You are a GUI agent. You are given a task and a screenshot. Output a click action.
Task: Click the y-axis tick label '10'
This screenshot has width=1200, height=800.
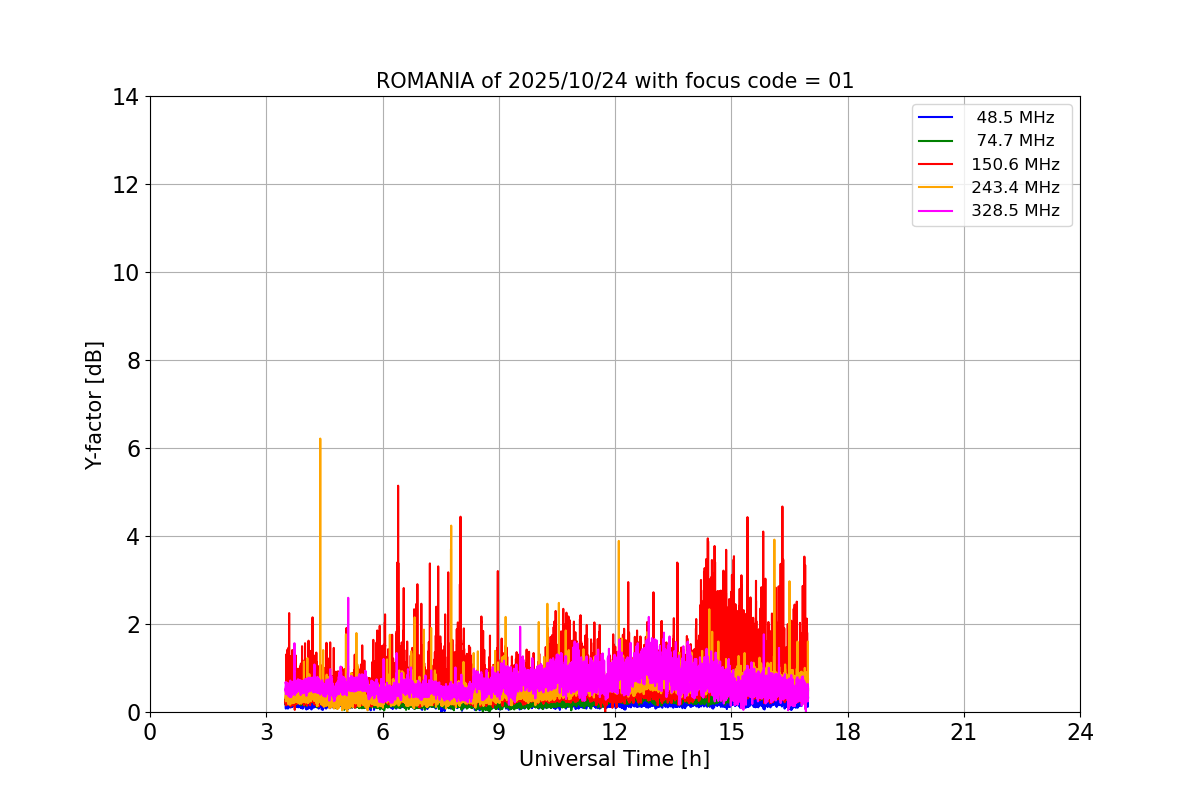[125, 273]
